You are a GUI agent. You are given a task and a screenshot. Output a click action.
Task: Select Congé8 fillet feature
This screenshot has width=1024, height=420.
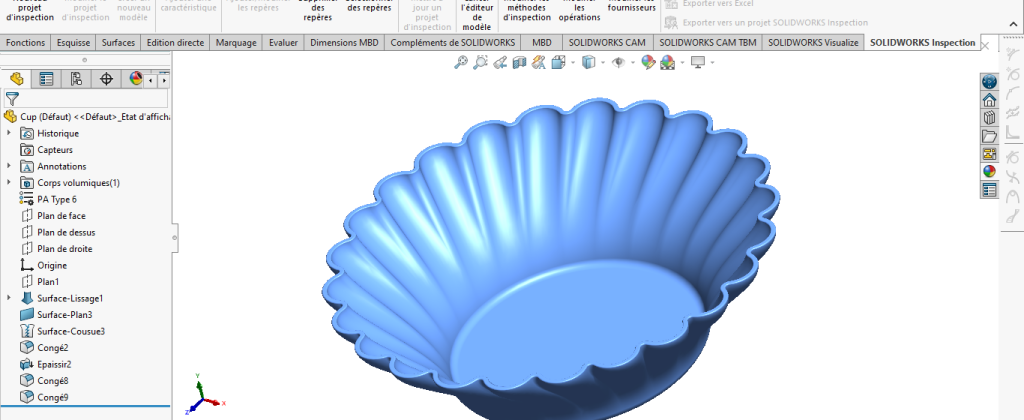tap(44, 381)
